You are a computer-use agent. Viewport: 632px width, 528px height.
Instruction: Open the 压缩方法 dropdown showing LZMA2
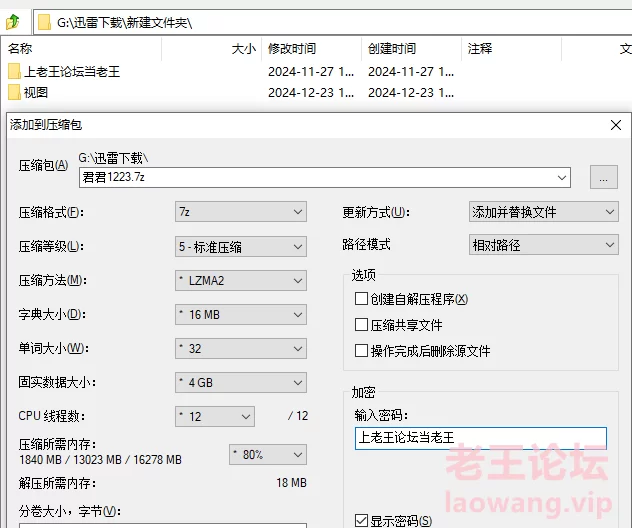click(x=241, y=281)
